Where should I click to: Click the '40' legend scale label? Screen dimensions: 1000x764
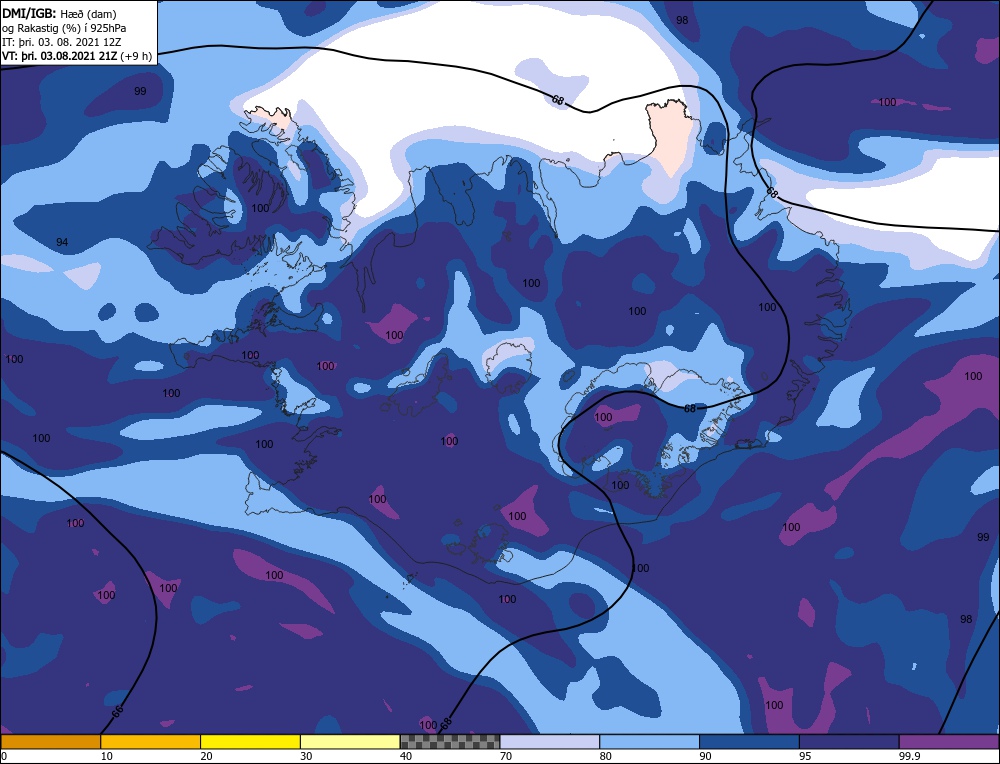[406, 756]
